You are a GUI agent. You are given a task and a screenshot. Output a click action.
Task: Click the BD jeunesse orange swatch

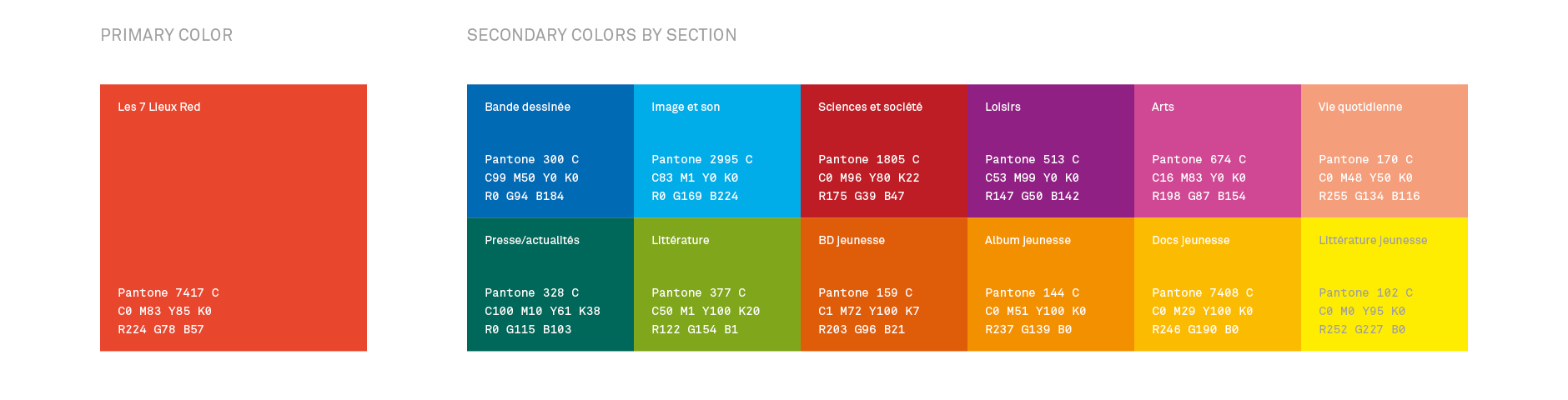[x=884, y=267]
